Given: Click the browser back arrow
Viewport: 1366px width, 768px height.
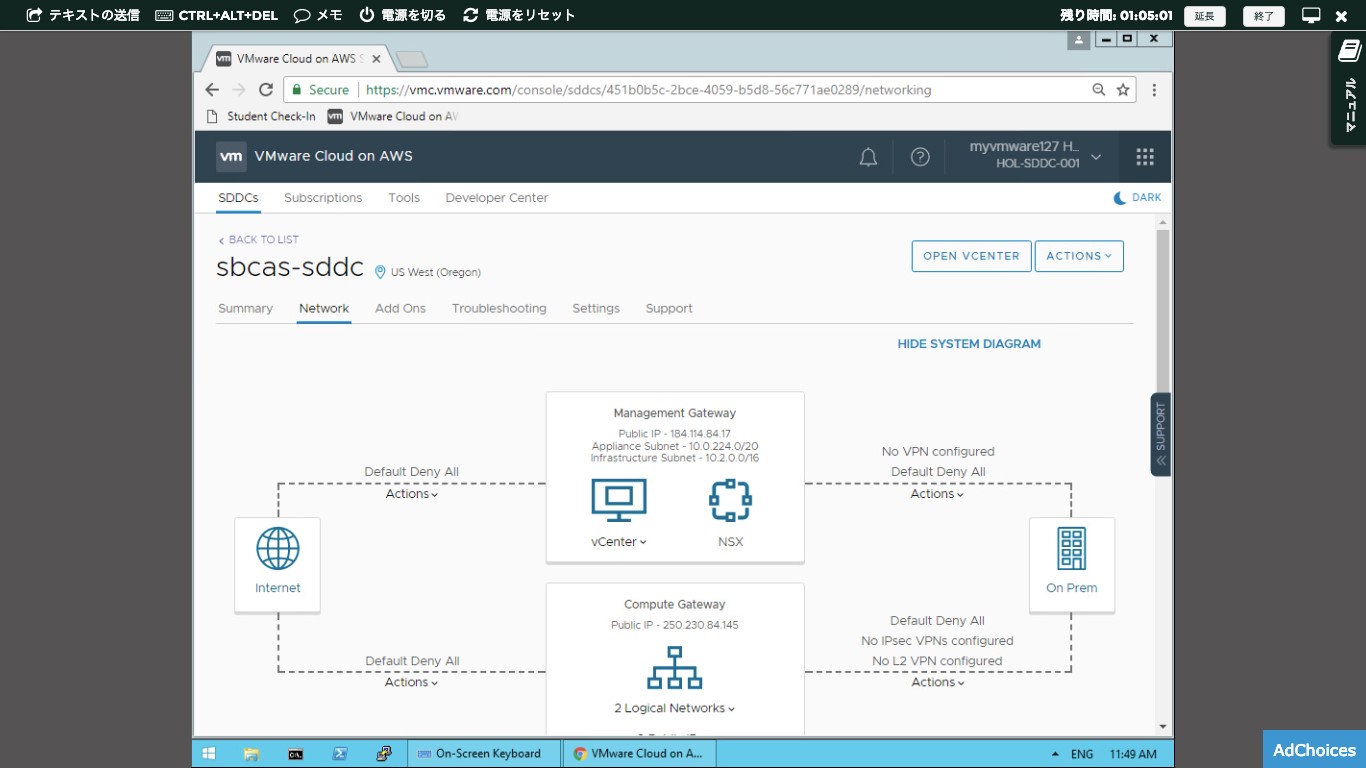Looking at the screenshot, I should pos(212,90).
